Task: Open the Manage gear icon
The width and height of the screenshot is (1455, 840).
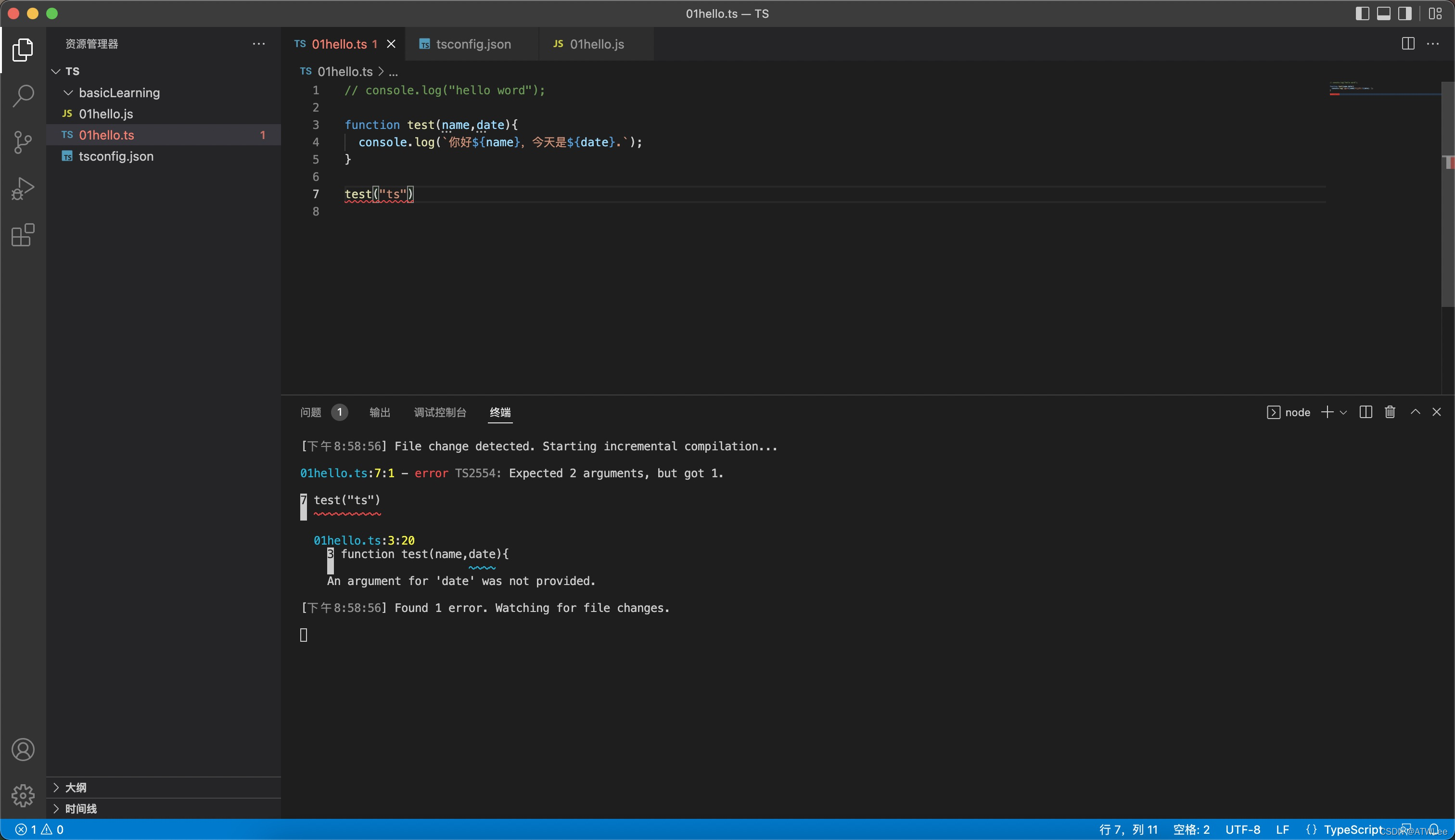Action: [23, 796]
